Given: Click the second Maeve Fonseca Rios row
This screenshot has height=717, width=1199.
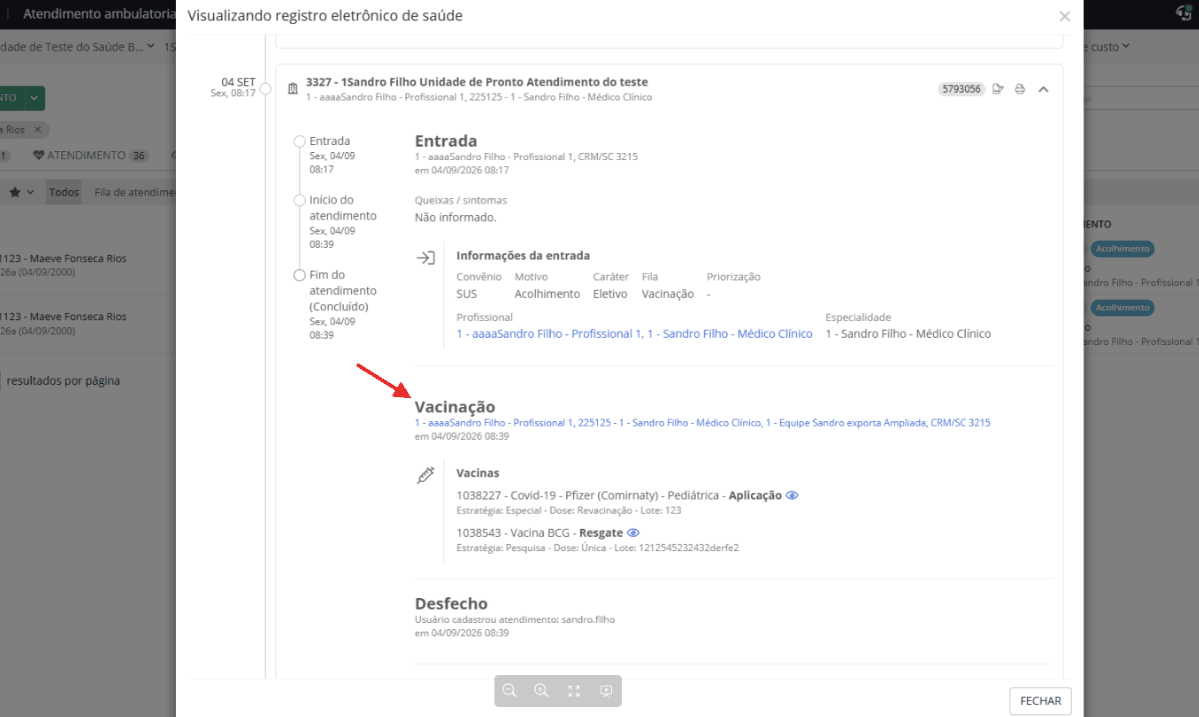Looking at the screenshot, I should [88, 324].
